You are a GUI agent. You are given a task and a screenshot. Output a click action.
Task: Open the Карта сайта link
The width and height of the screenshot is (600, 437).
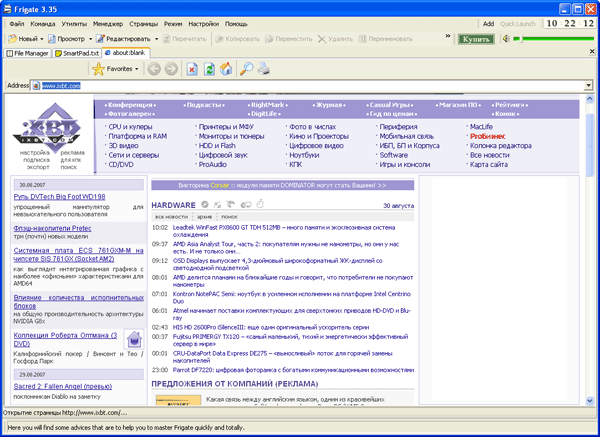[x=489, y=165]
